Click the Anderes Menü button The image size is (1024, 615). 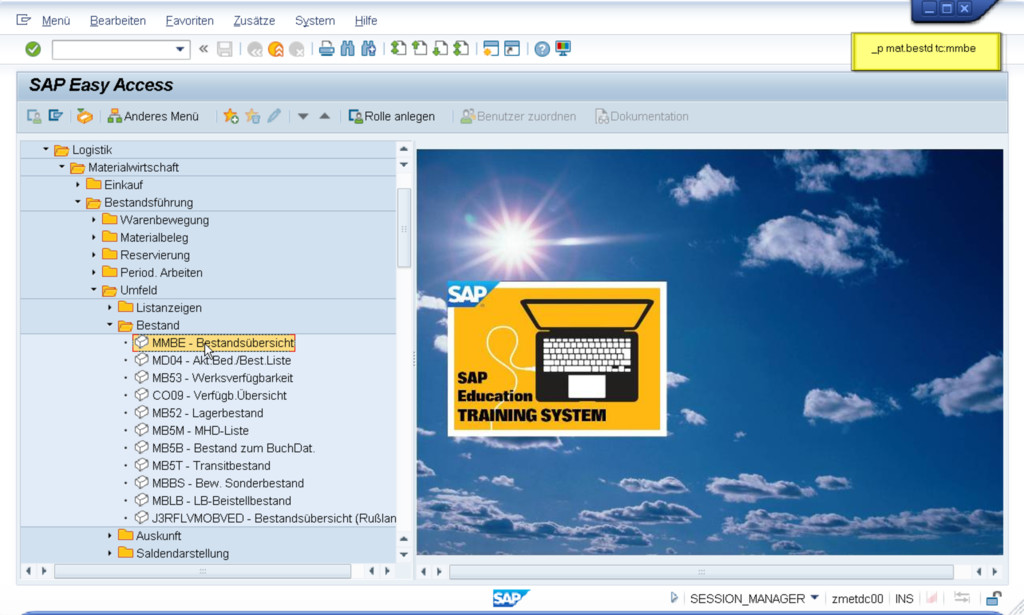(x=153, y=116)
